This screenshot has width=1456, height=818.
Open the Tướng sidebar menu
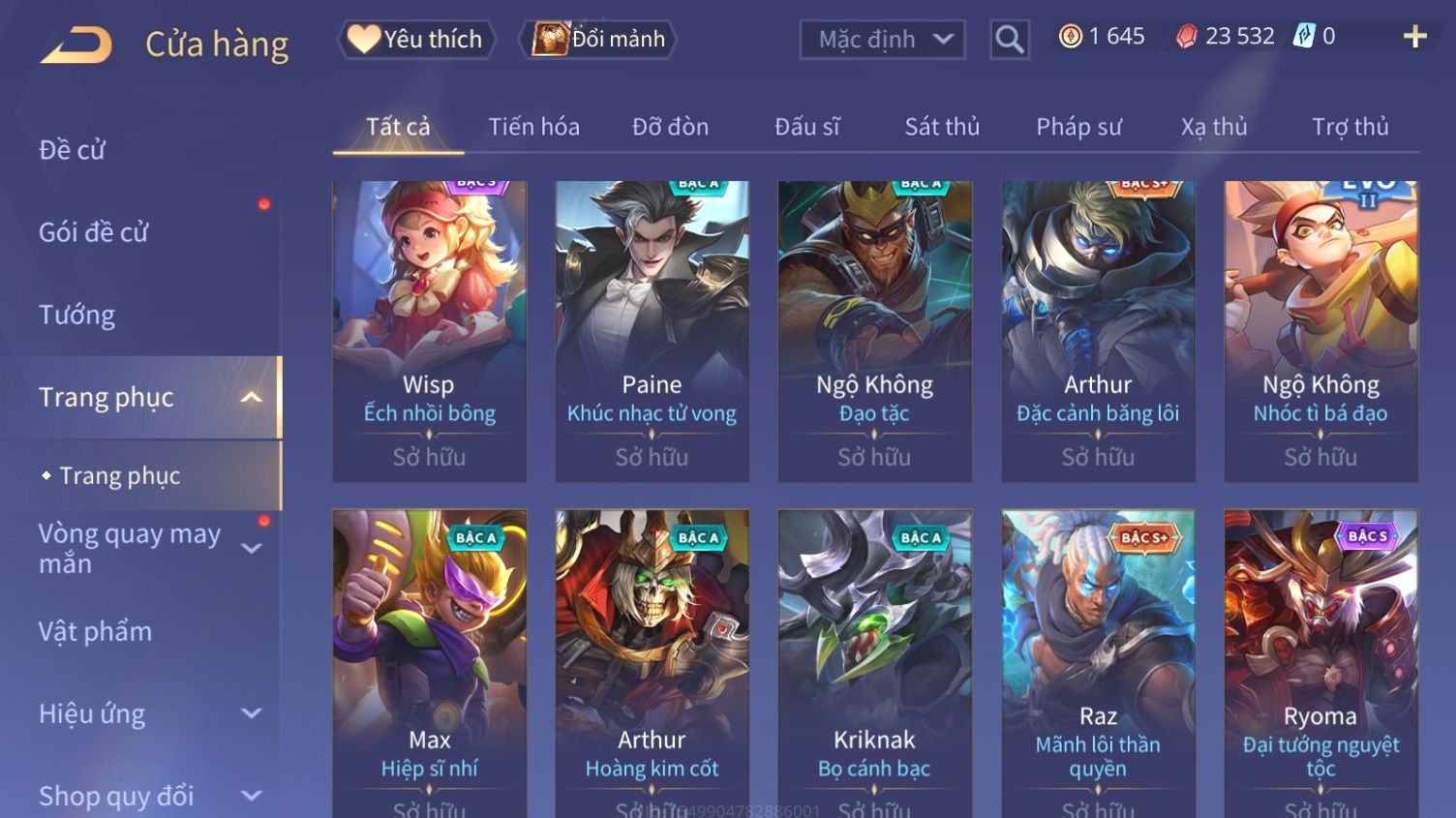(x=76, y=316)
